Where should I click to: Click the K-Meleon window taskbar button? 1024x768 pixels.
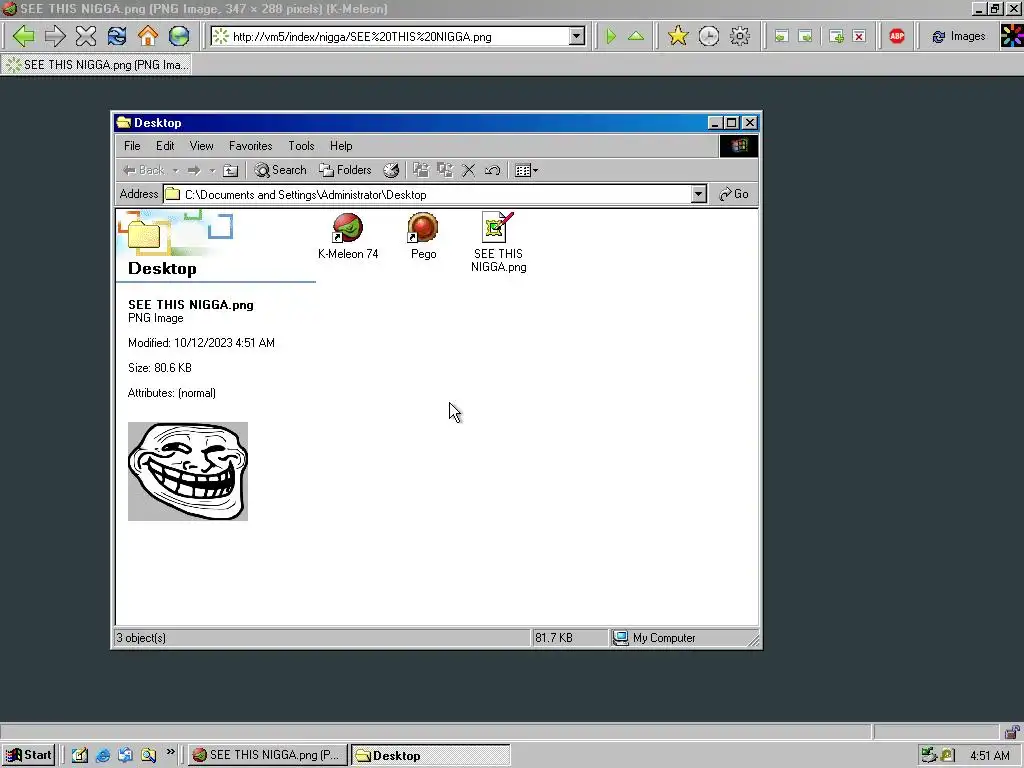[x=268, y=755]
